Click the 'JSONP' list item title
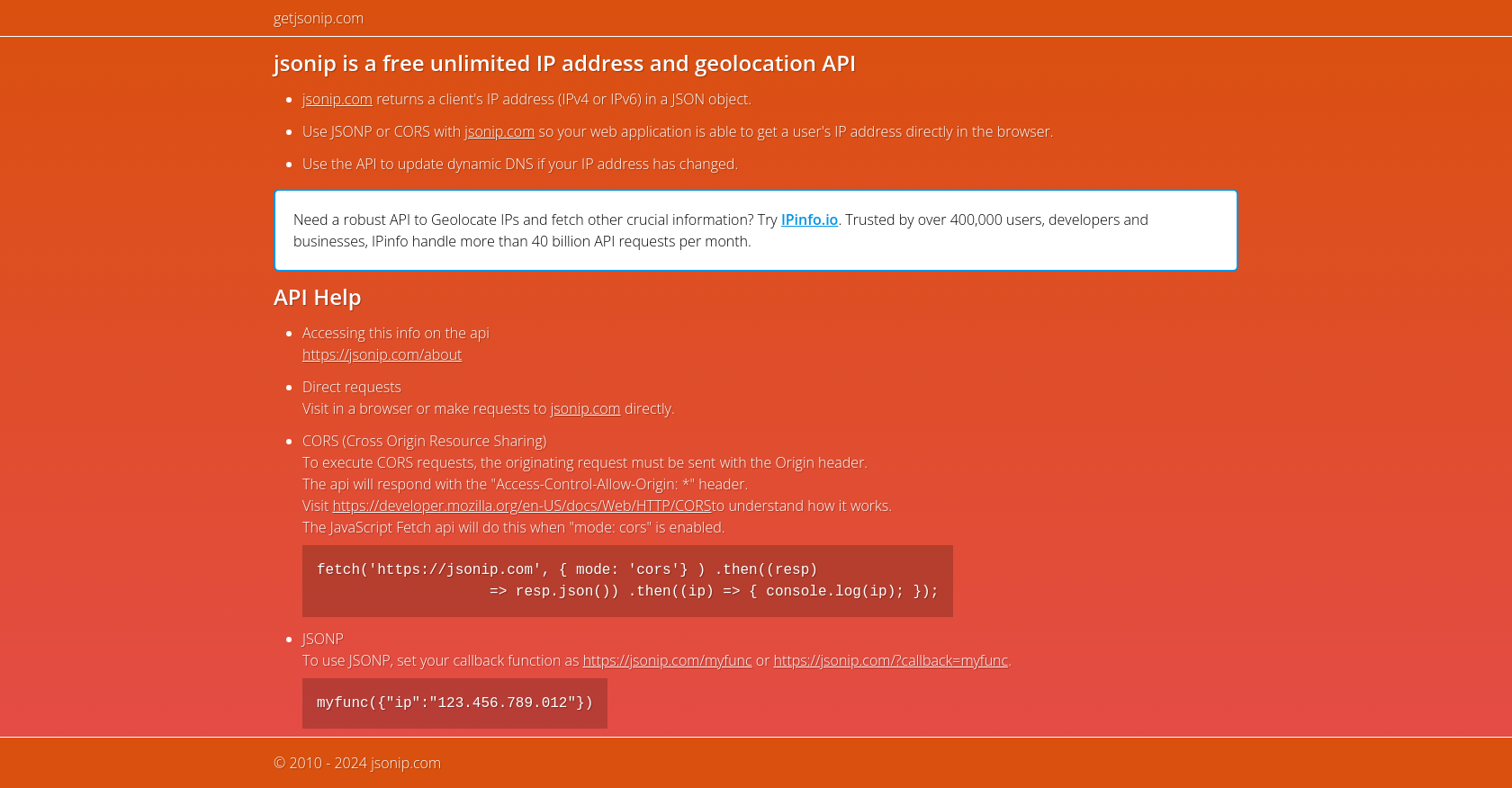This screenshot has width=1512, height=788. tap(323, 639)
